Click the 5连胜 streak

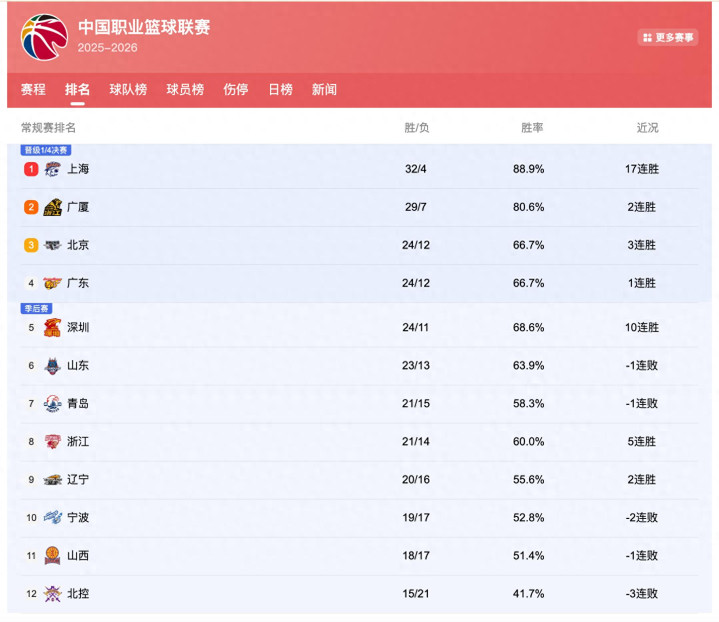(642, 442)
